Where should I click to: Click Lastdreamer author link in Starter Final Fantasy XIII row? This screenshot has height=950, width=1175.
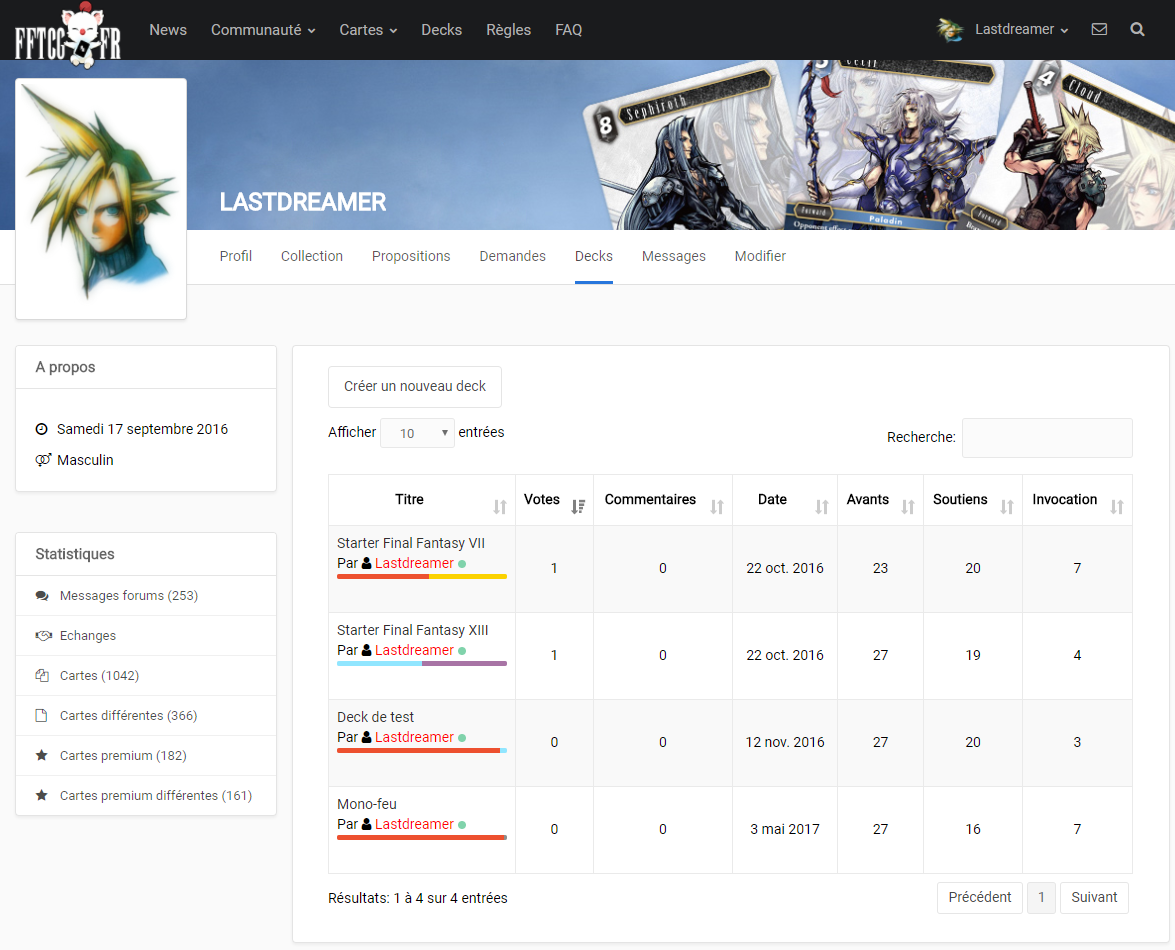414,650
